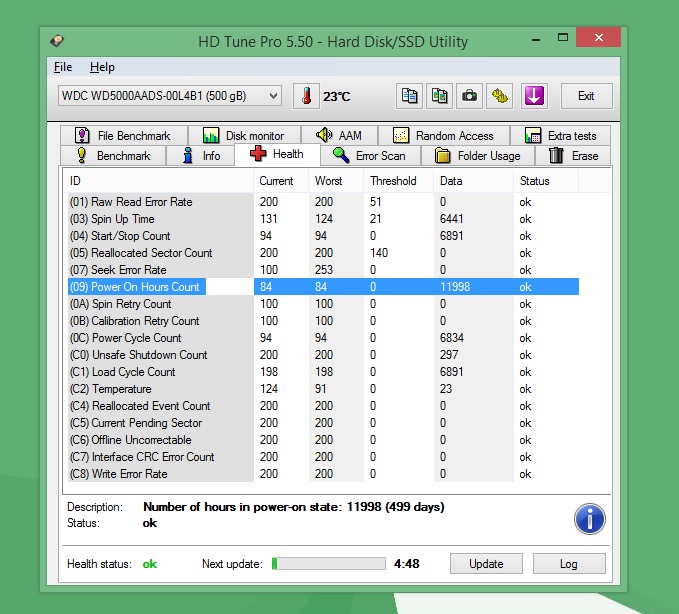Click the 297 Unsafe Shutdown data value
This screenshot has height=614, width=679.
pyautogui.click(x=449, y=355)
